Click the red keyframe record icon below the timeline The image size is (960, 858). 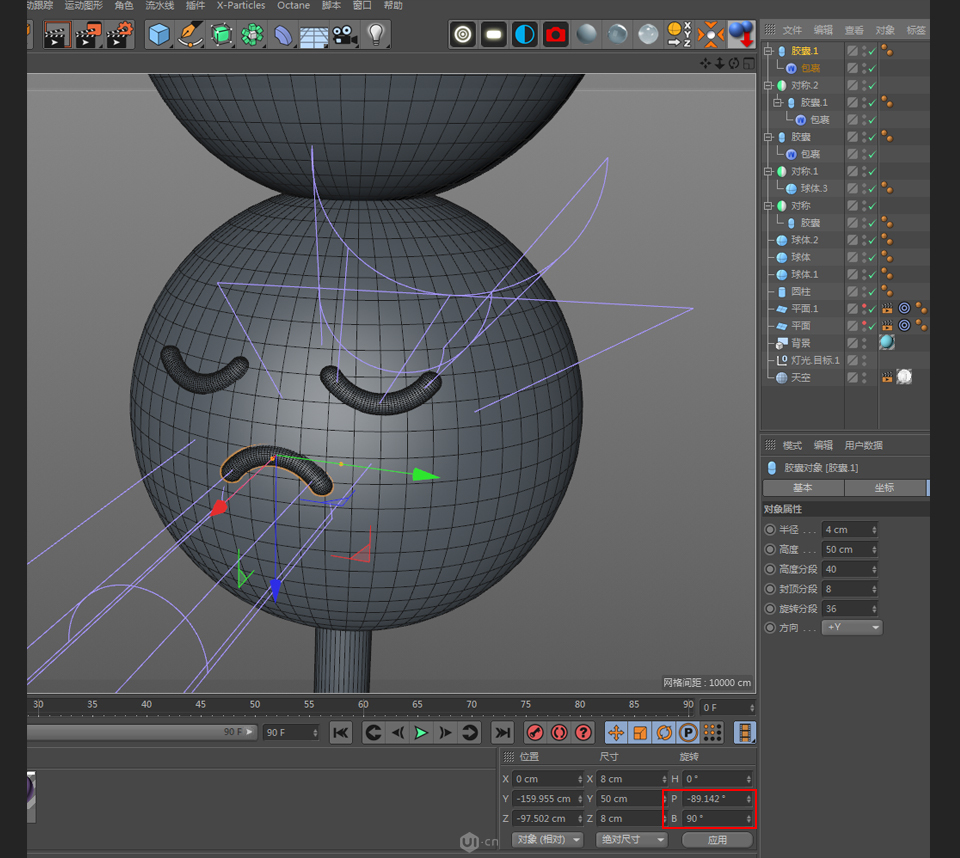[x=537, y=733]
